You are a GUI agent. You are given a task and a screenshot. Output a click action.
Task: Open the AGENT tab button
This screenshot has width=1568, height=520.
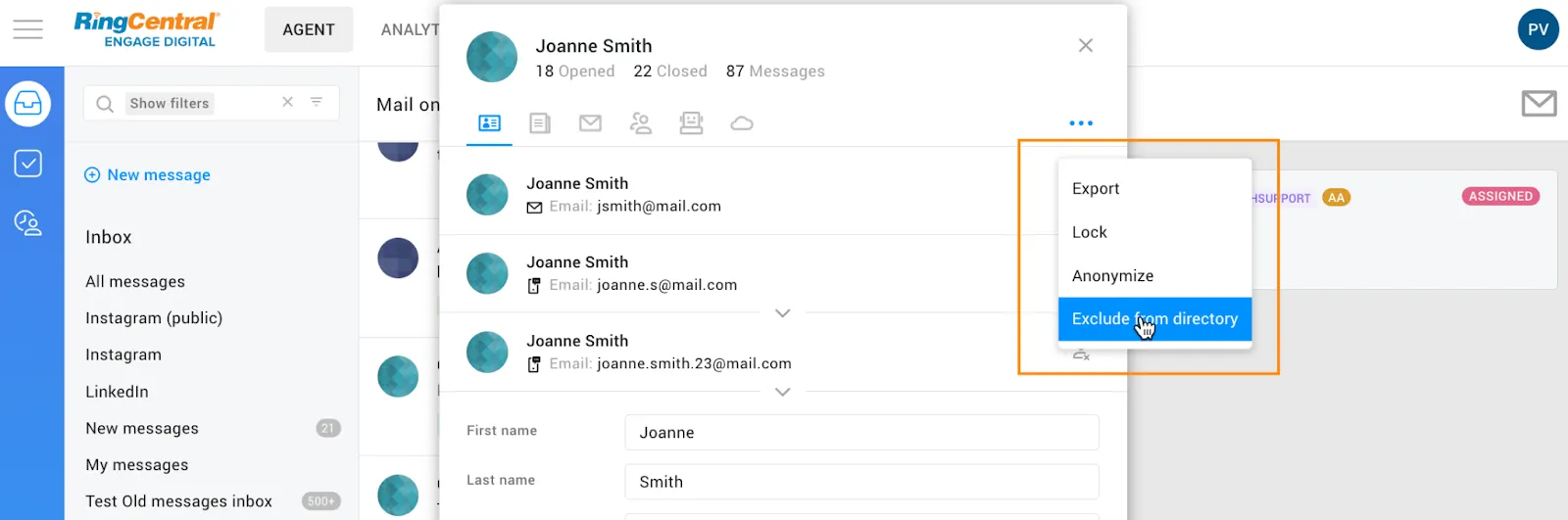coord(309,29)
